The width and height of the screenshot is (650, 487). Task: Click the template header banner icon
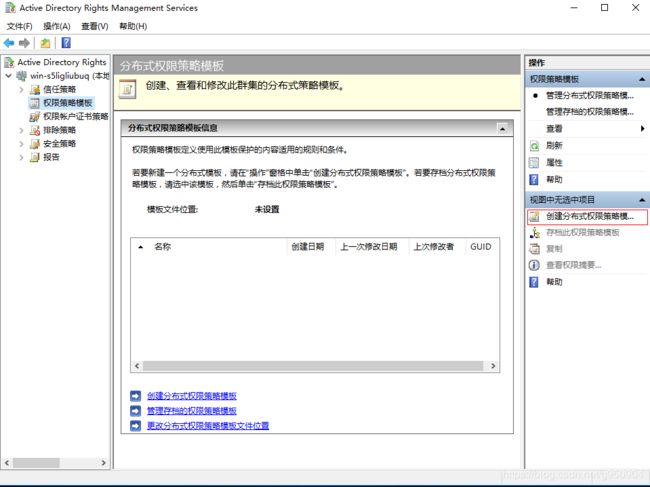click(128, 89)
